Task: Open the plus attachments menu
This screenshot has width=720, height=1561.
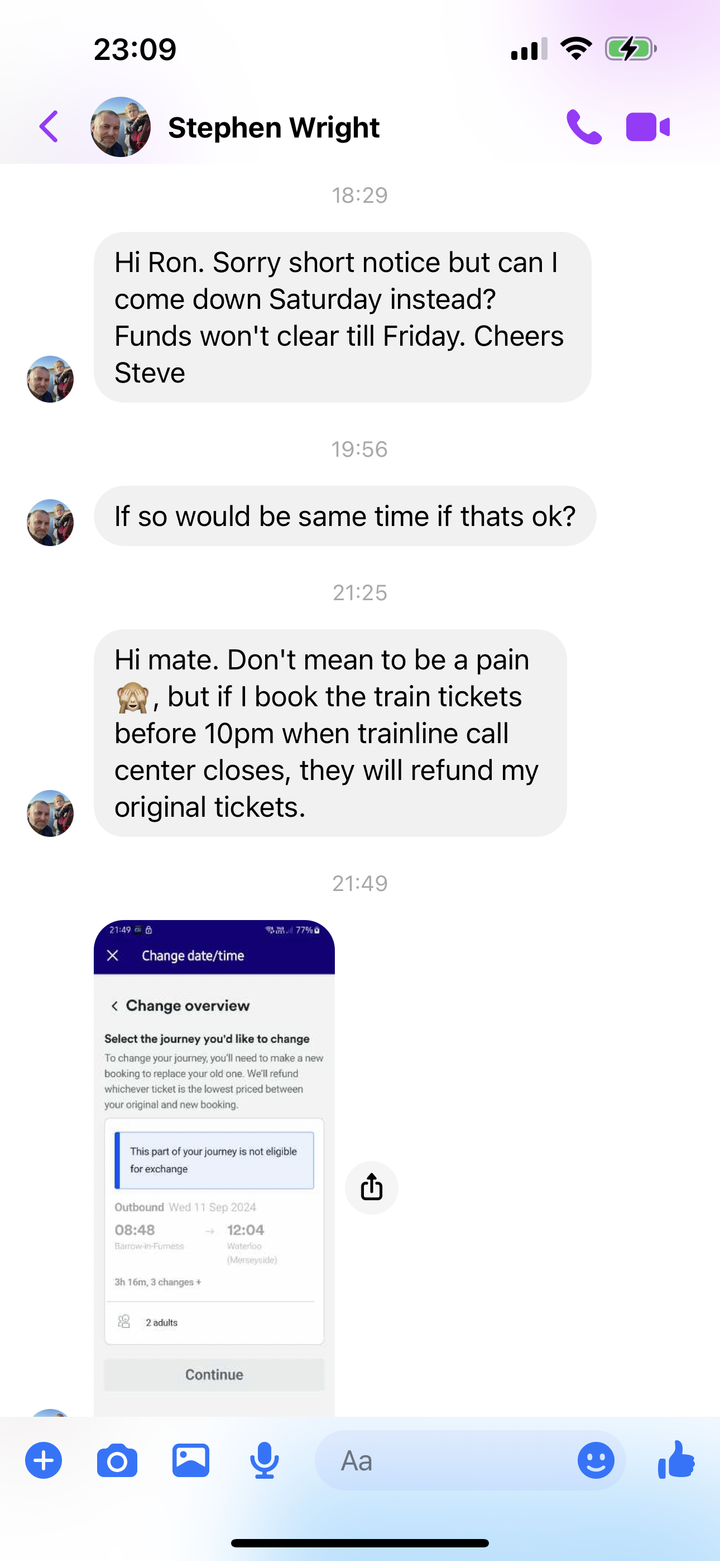Action: [x=43, y=1461]
